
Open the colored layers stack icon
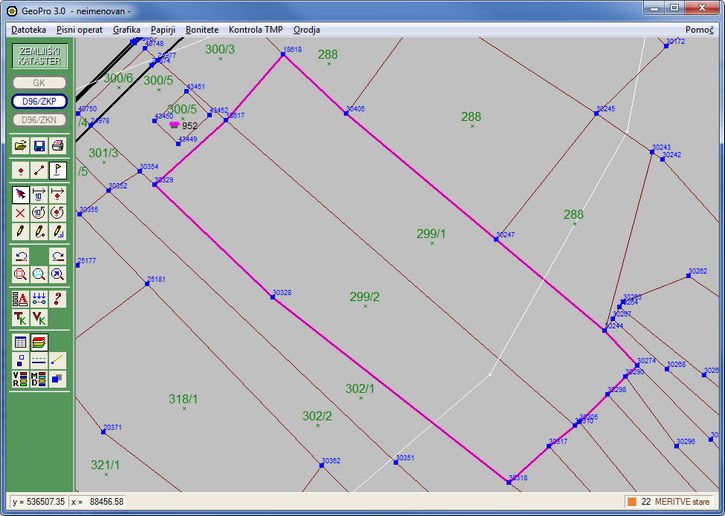click(39, 342)
